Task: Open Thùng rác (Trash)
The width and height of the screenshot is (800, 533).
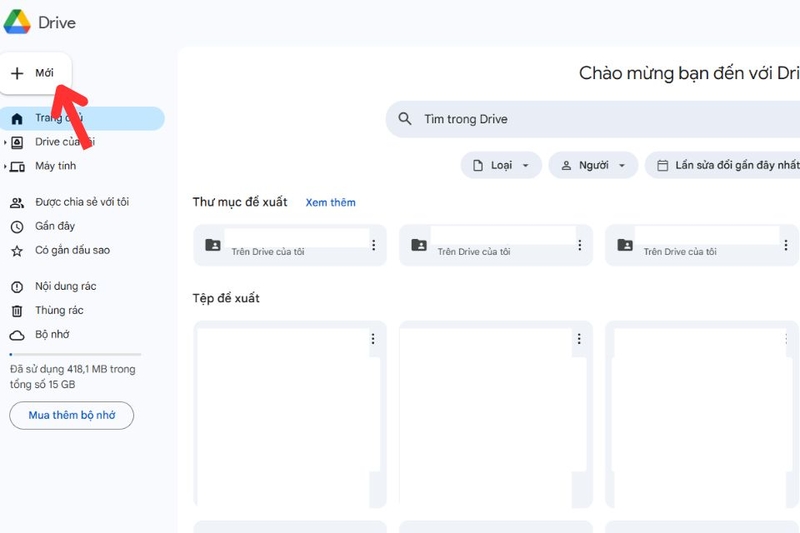Action: [59, 310]
